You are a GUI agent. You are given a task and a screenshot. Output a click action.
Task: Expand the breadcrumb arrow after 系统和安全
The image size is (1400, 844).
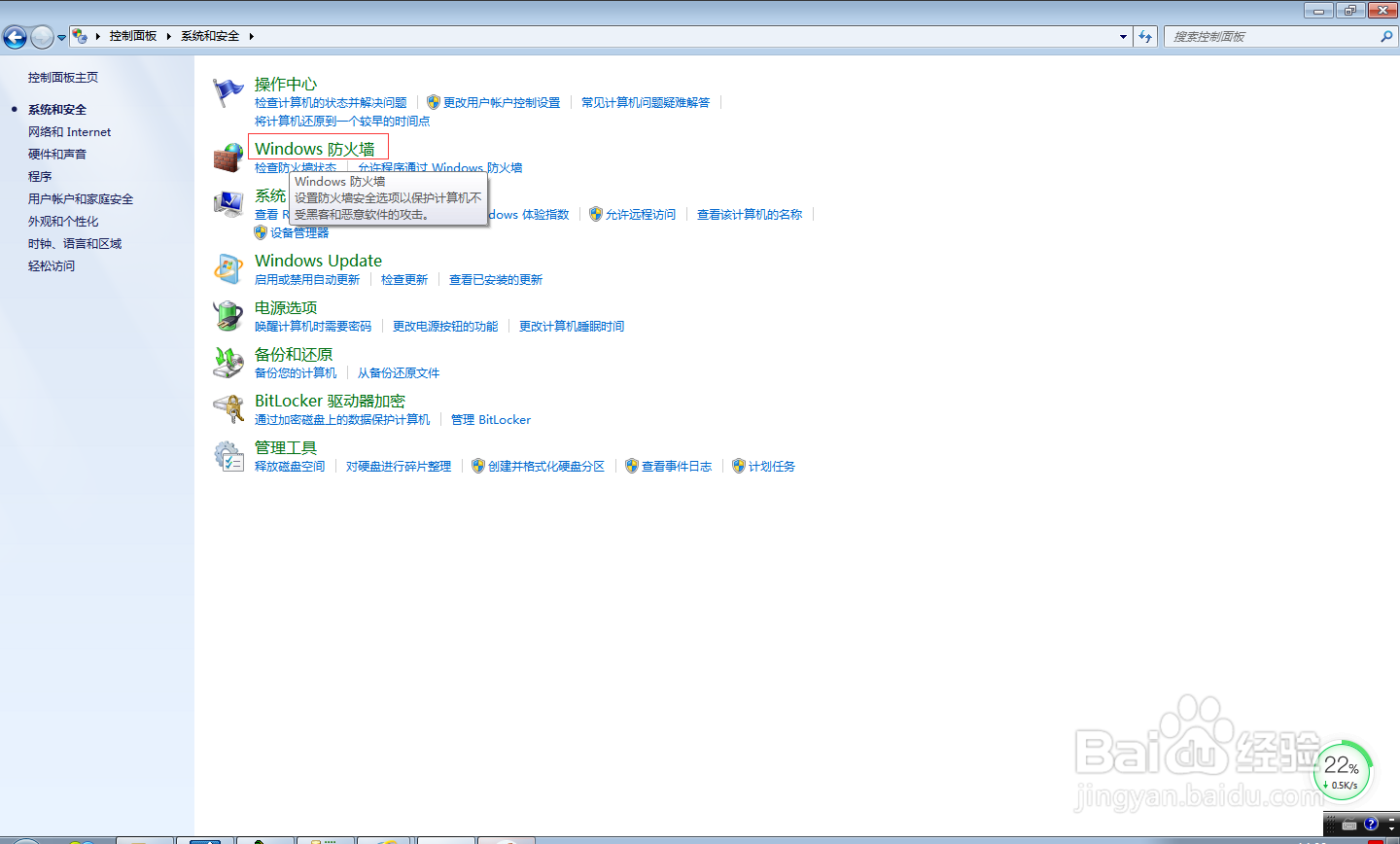(x=251, y=36)
